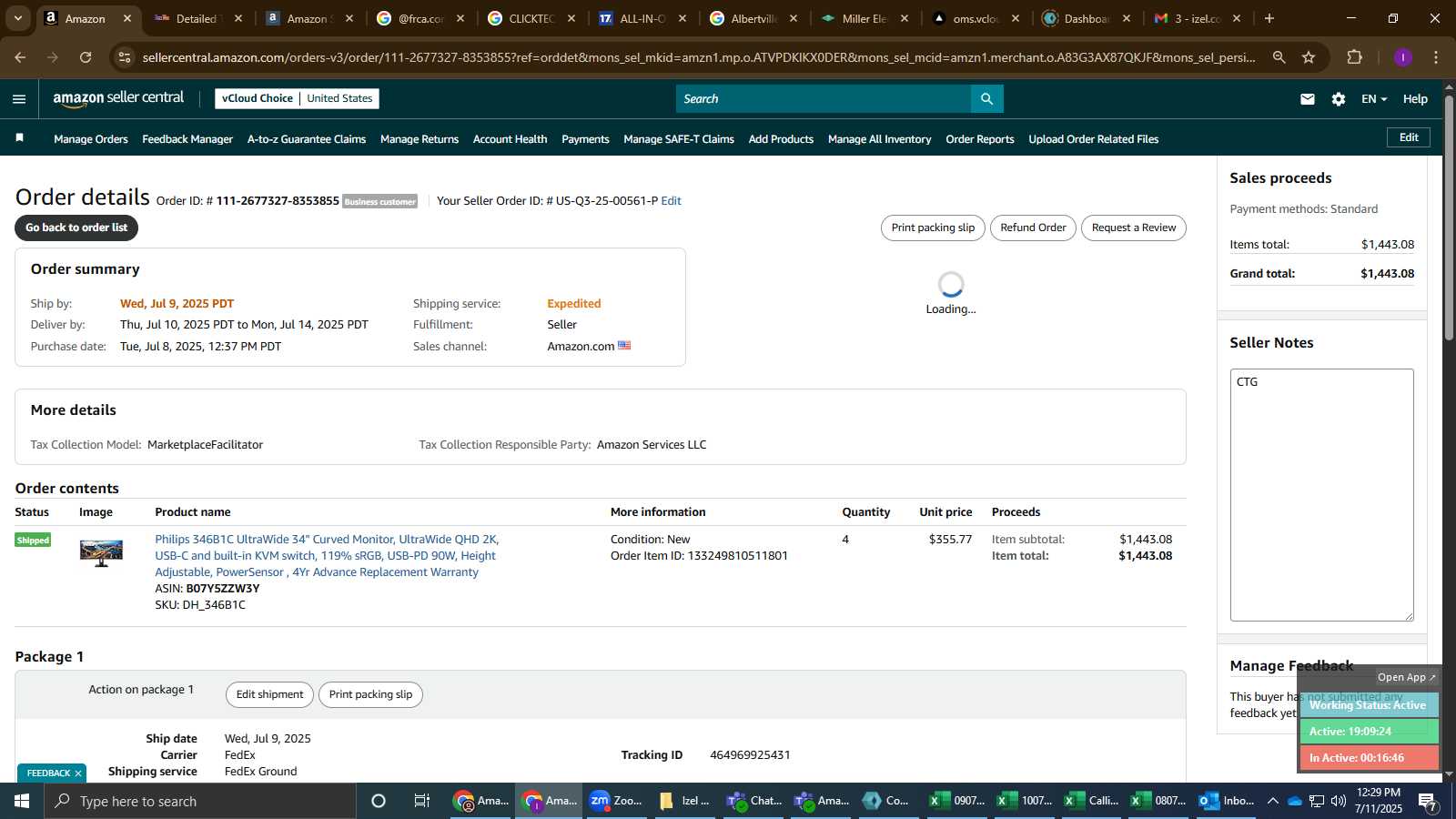The height and width of the screenshot is (819, 1456).
Task: Click Windows taskbar search box
Action: (200, 801)
